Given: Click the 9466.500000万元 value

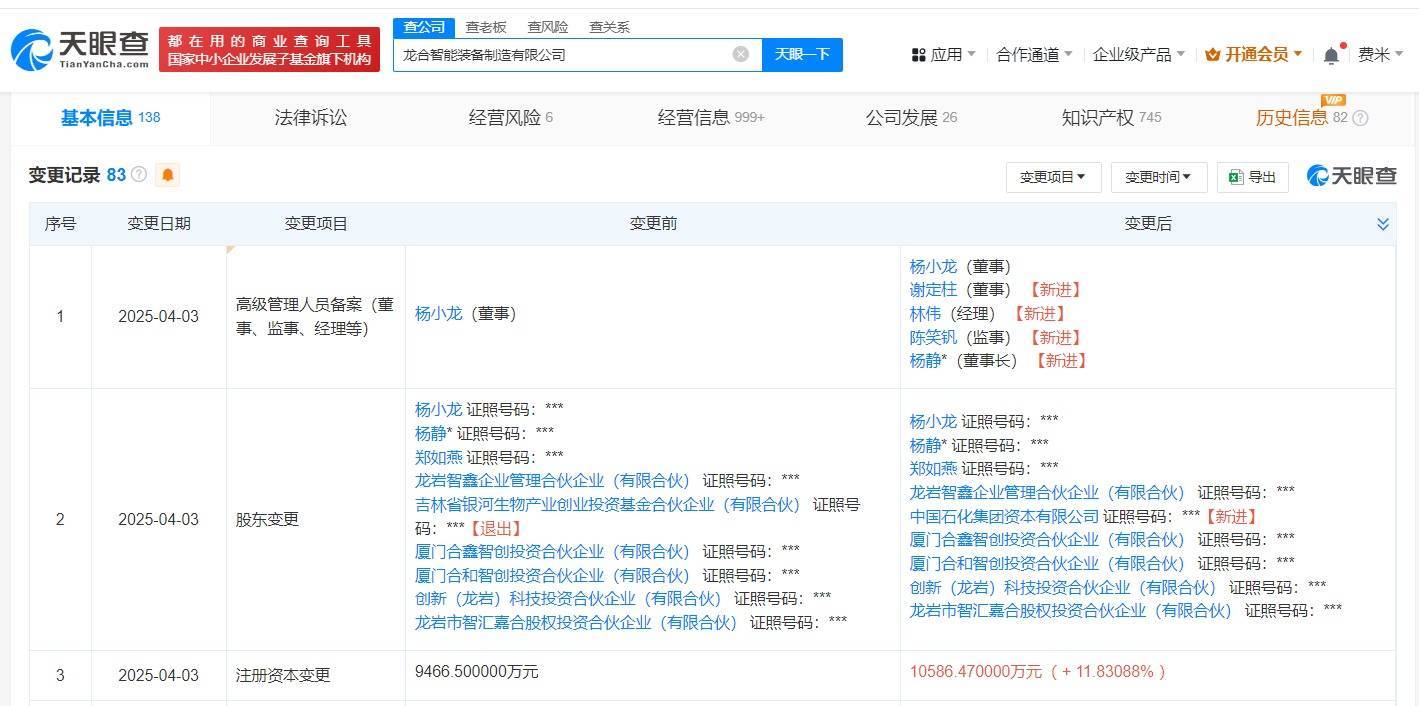Looking at the screenshot, I should tap(477, 672).
